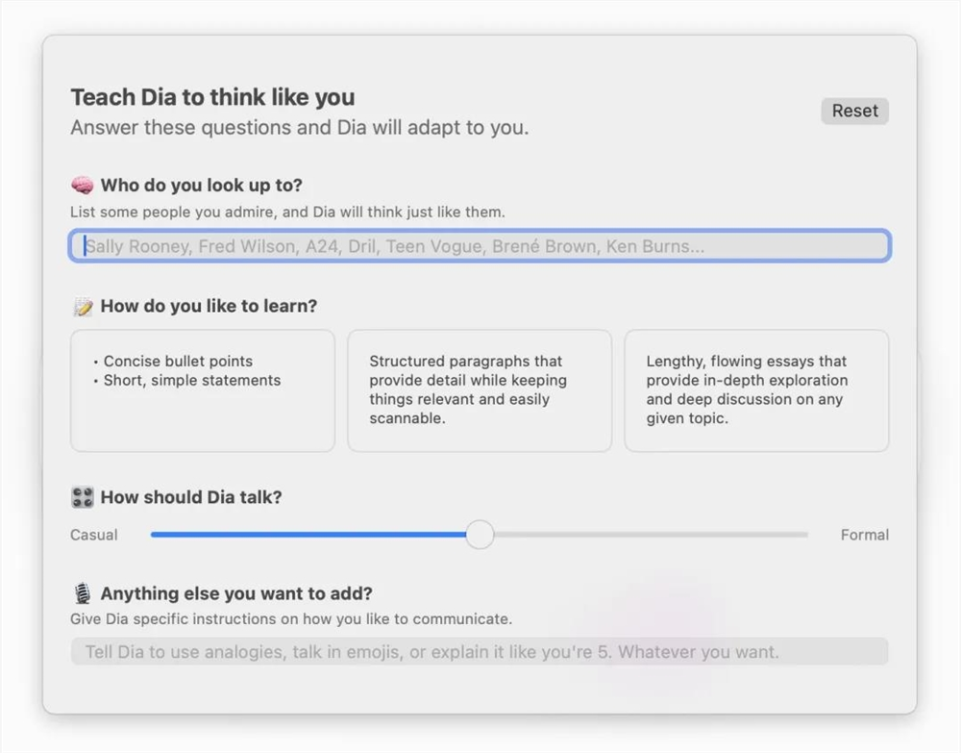Click the brain emoji icon
Viewport: 961px width, 753px height.
(x=82, y=185)
